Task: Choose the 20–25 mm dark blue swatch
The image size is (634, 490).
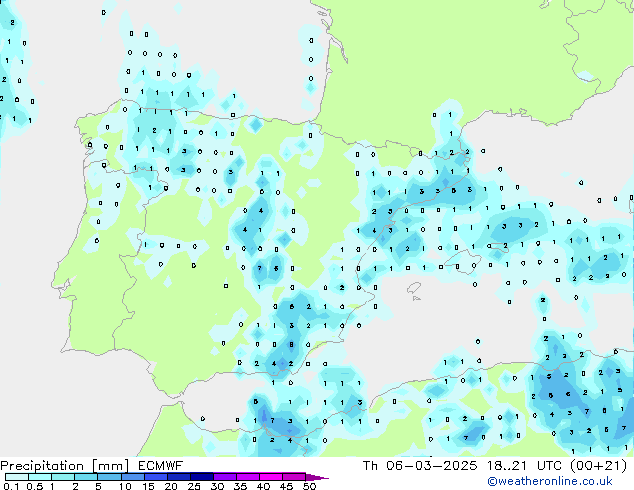Action: [x=178, y=477]
